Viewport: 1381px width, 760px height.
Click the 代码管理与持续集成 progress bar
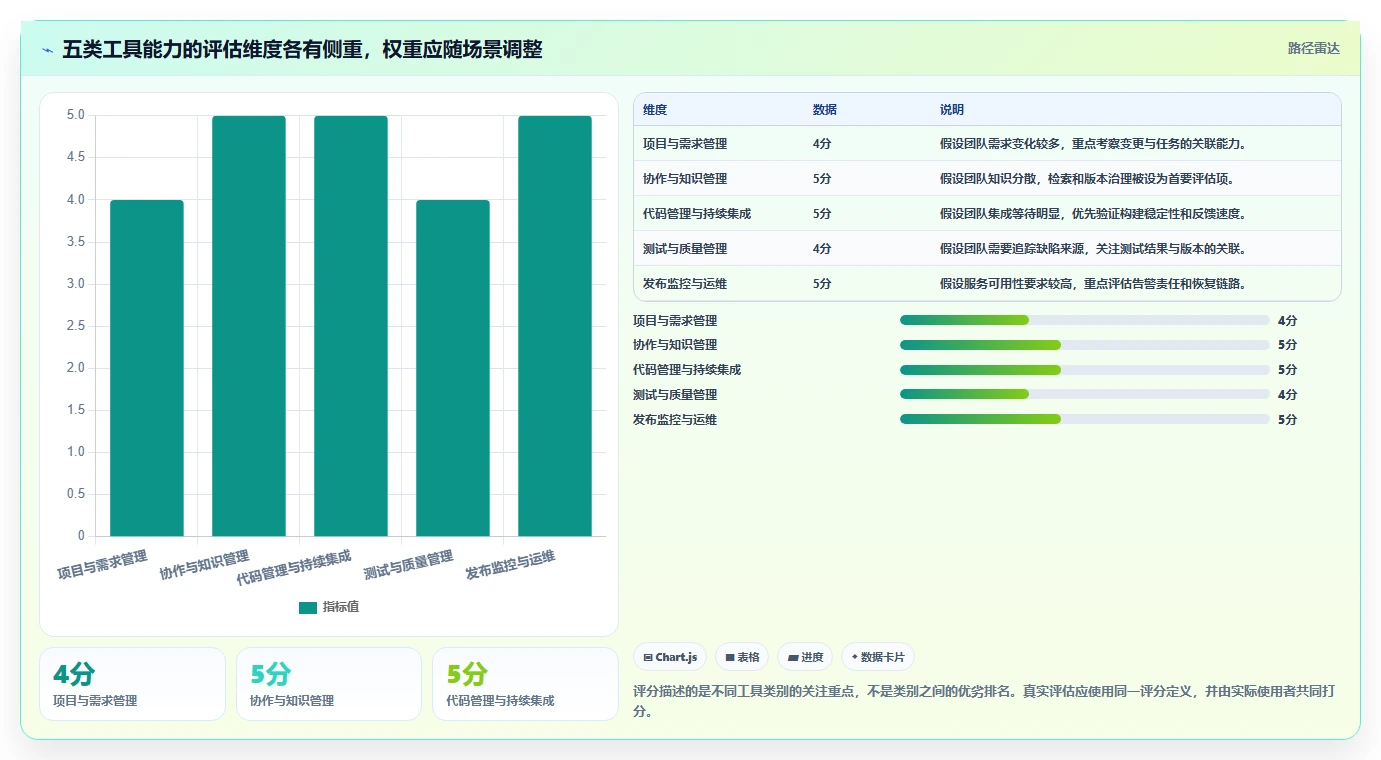(1085, 369)
